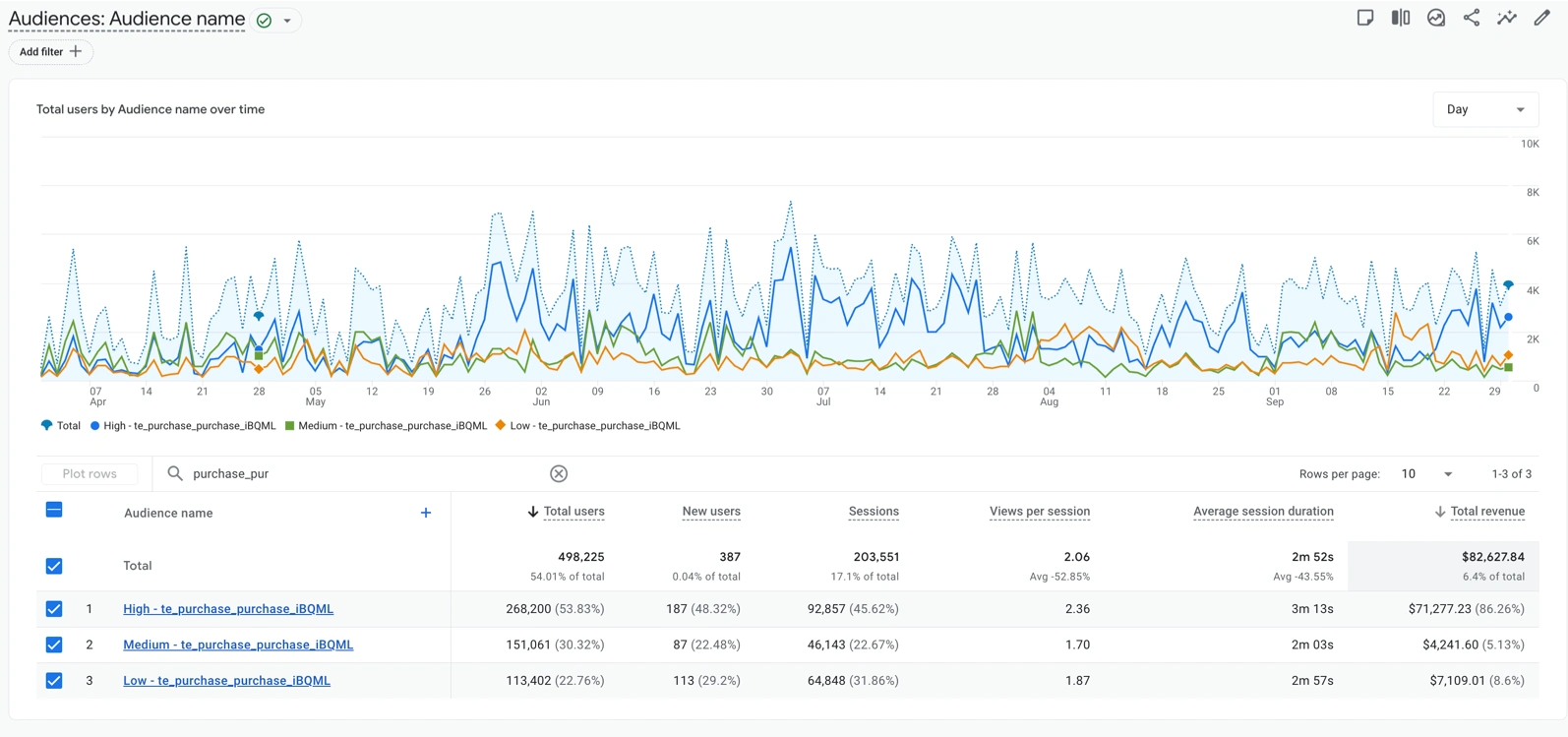Screen dimensions: 1568x737
Task: Toggle the select-all rows header checkbox
Action: click(54, 510)
